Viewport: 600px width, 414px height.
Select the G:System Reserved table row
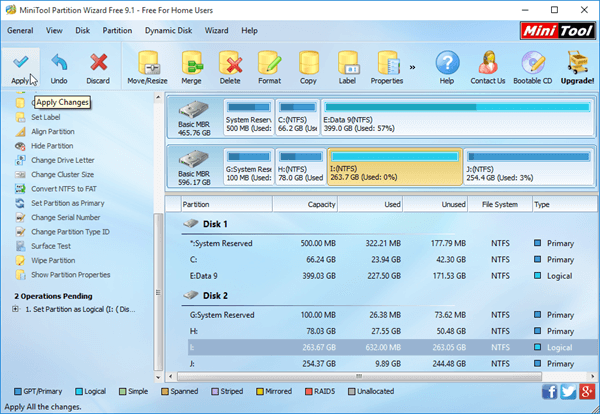click(x=392, y=315)
